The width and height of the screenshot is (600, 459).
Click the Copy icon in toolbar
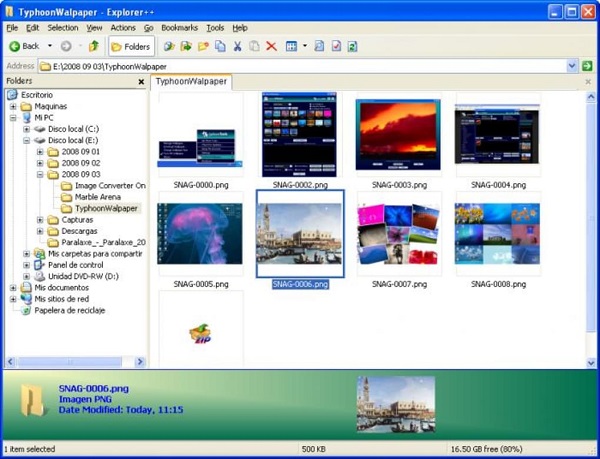(220, 46)
